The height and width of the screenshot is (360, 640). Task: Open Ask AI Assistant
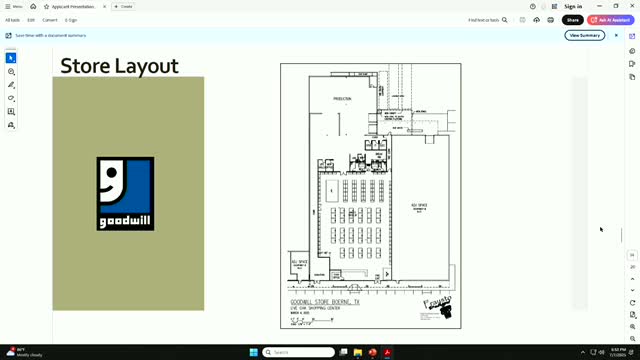611,20
